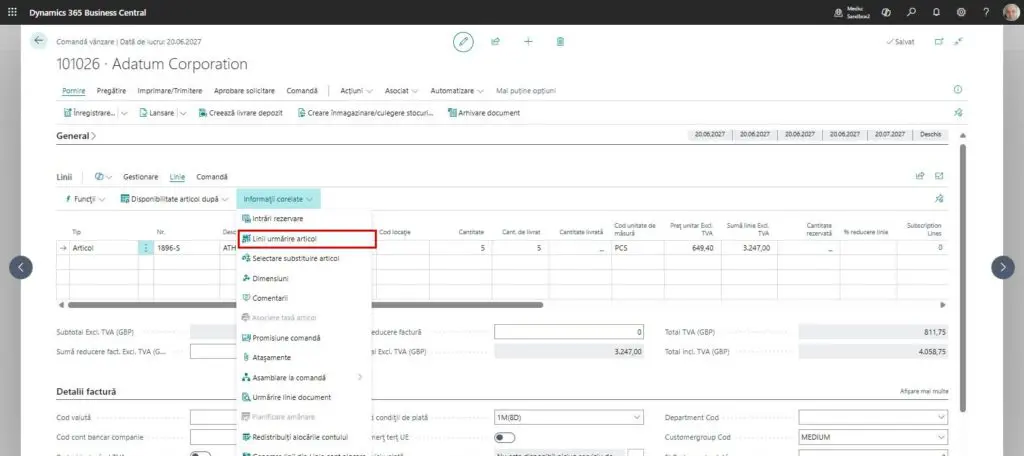Delete the order with trash icon

coord(560,41)
